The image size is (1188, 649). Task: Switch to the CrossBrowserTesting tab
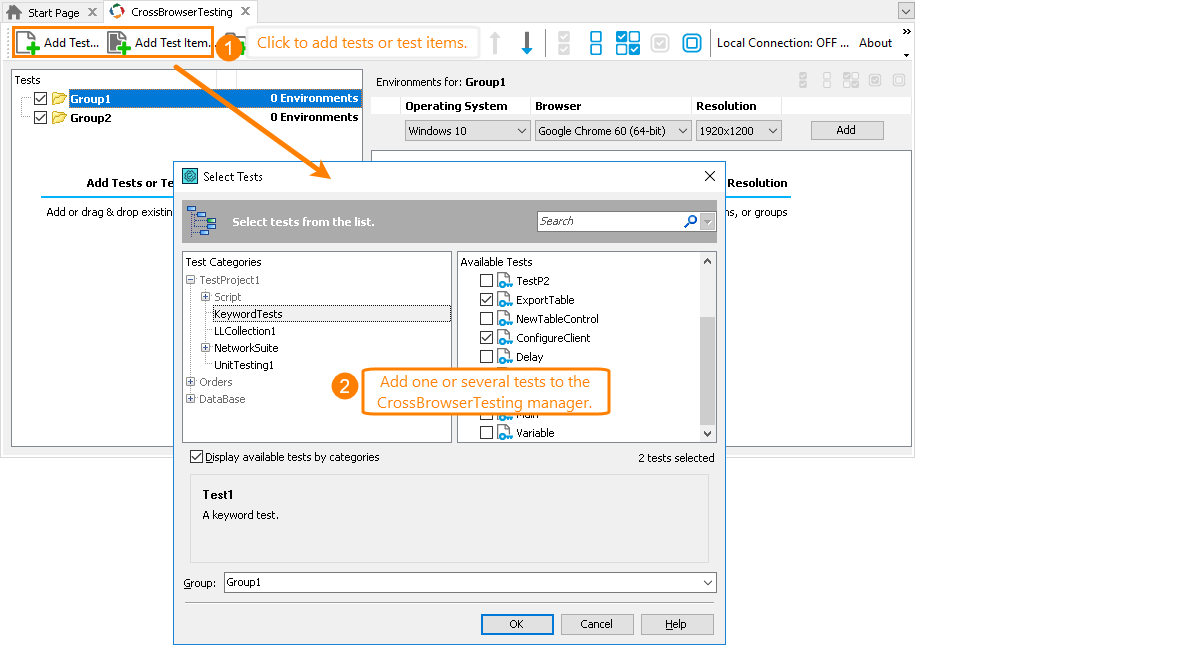click(x=182, y=12)
